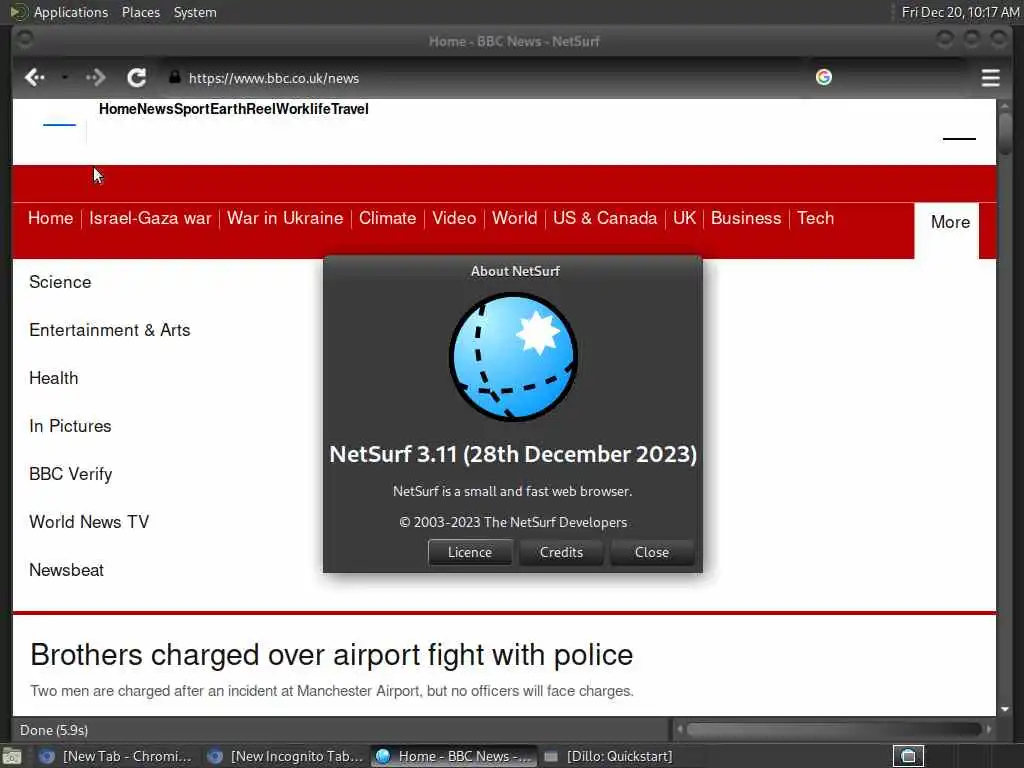Switch to New Tab Chromium taskbar window

[115, 756]
